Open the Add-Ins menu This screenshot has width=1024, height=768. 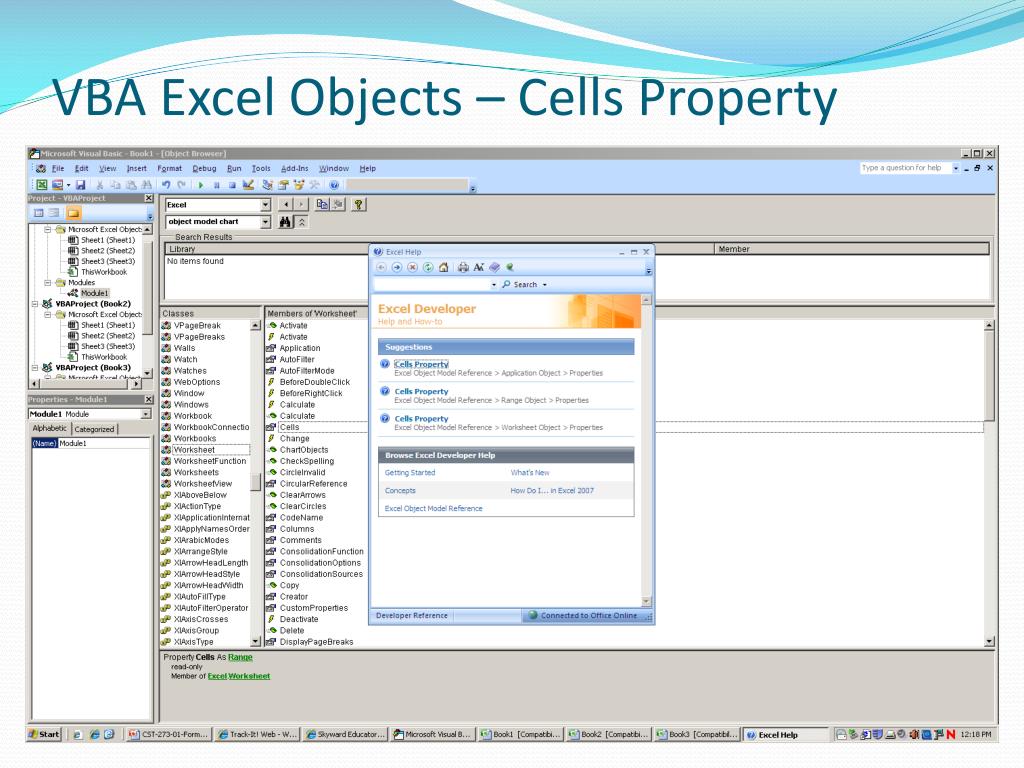[x=295, y=168]
